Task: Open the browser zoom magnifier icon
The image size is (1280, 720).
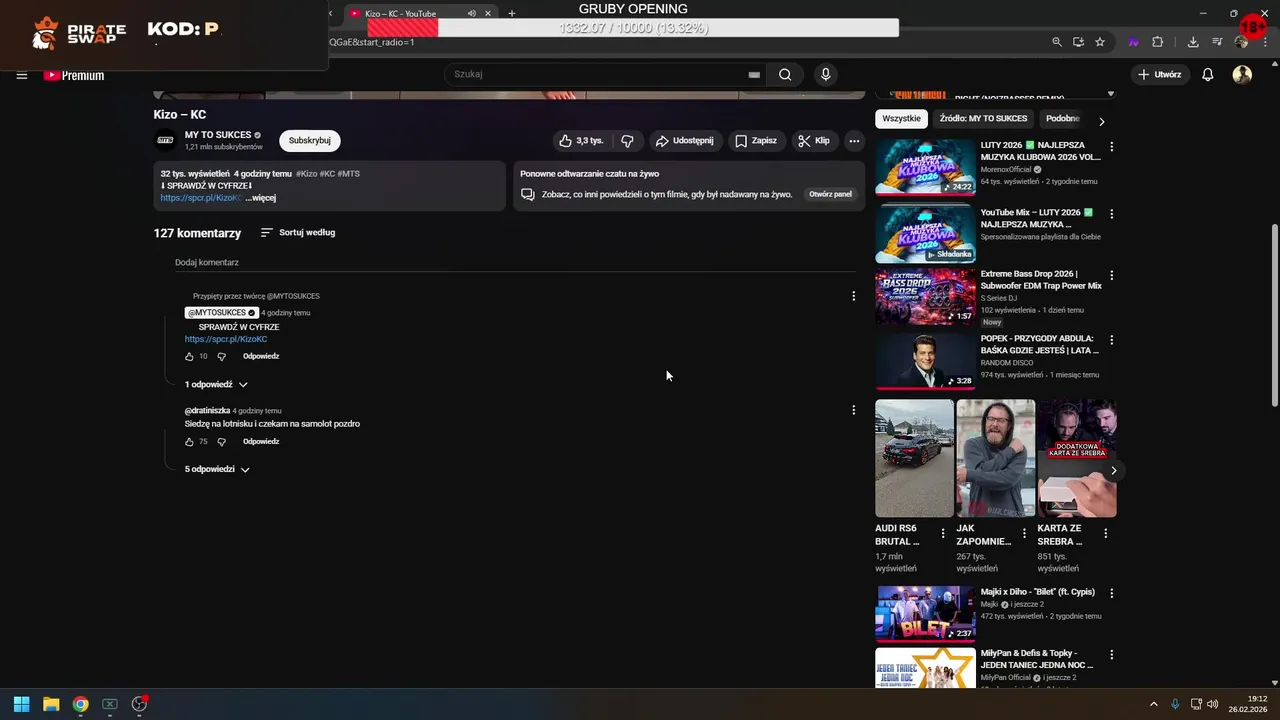Action: coord(1057,42)
